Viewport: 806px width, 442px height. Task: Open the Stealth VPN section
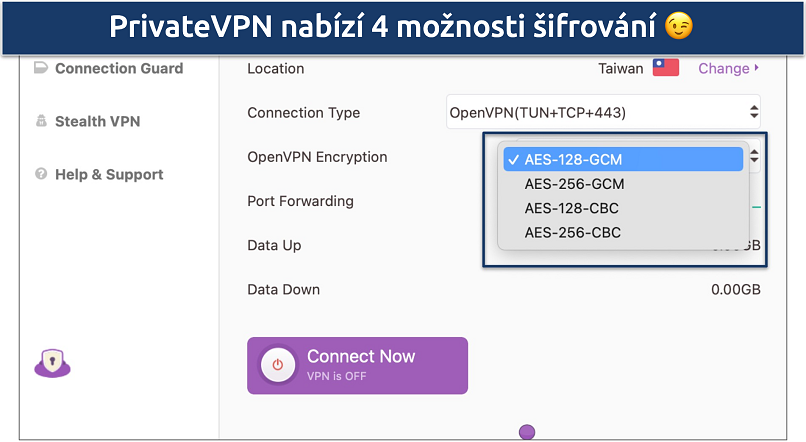click(97, 121)
